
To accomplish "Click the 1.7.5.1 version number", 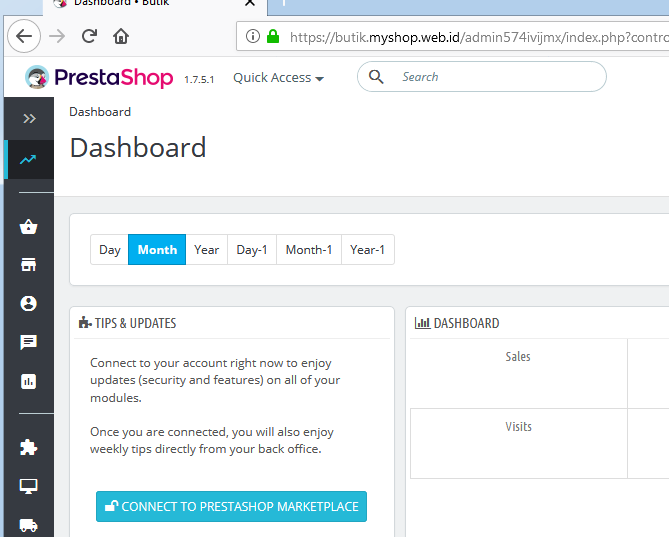I will click(199, 79).
